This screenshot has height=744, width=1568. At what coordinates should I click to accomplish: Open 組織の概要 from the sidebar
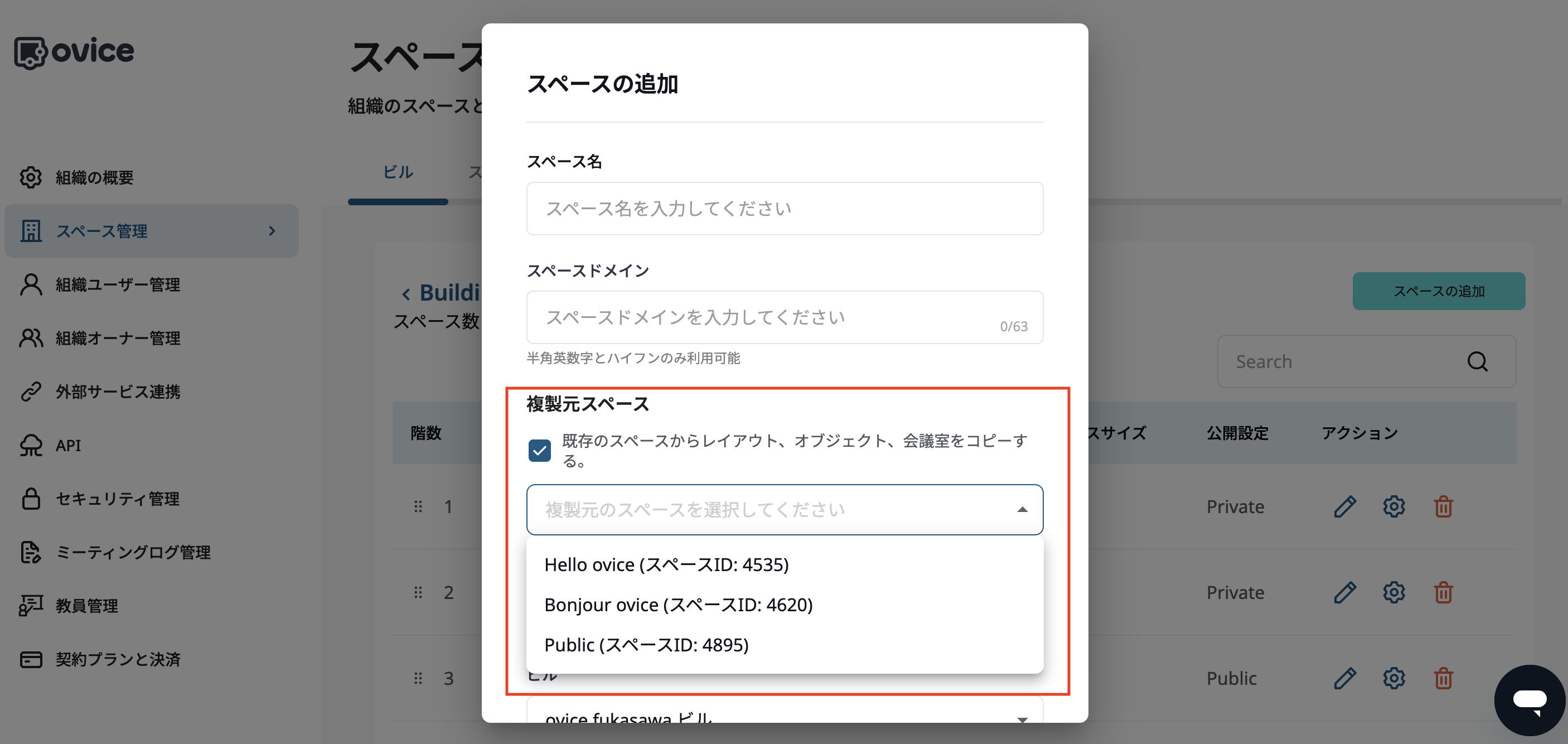[x=94, y=177]
